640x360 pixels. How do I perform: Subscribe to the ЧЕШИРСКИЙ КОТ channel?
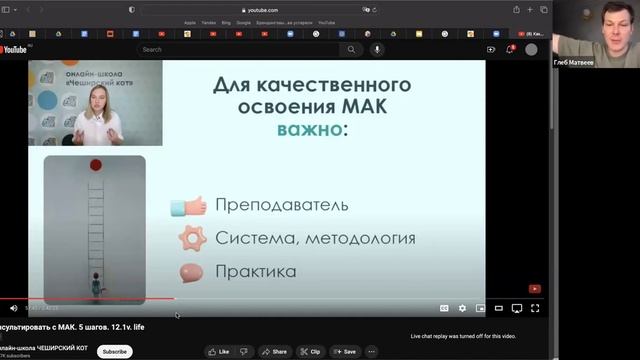point(115,351)
